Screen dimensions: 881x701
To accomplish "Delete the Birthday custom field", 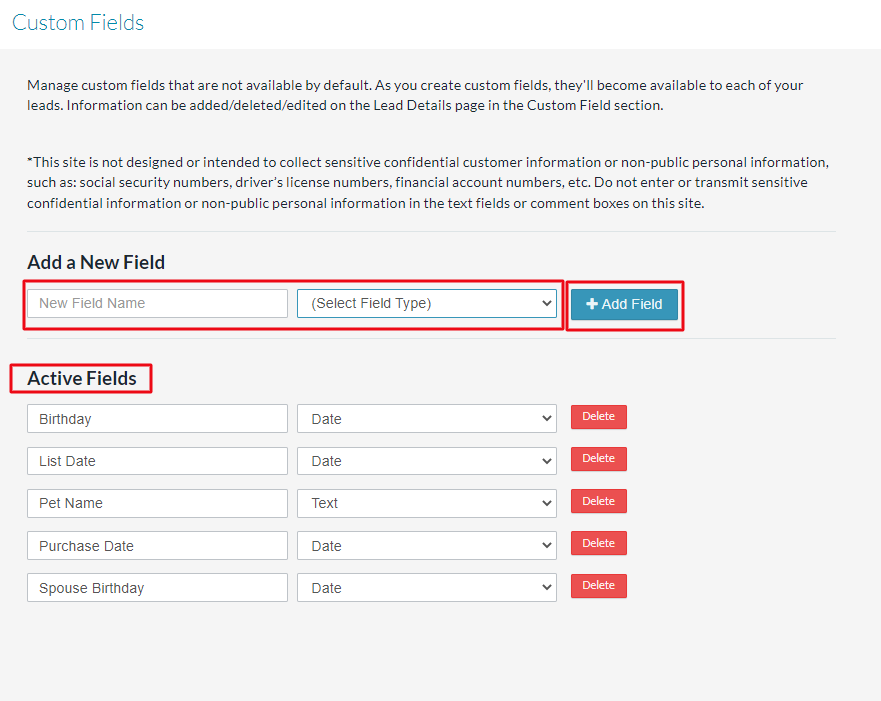I will click(x=598, y=417).
